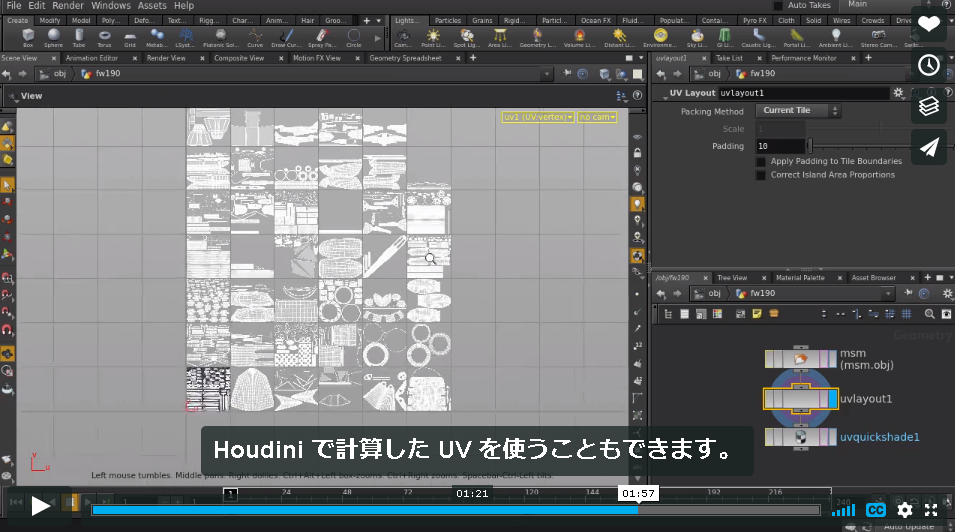Image resolution: width=955 pixels, height=532 pixels.
Task: Open the uv1 UV:vertex viewport dropdown
Action: click(538, 117)
